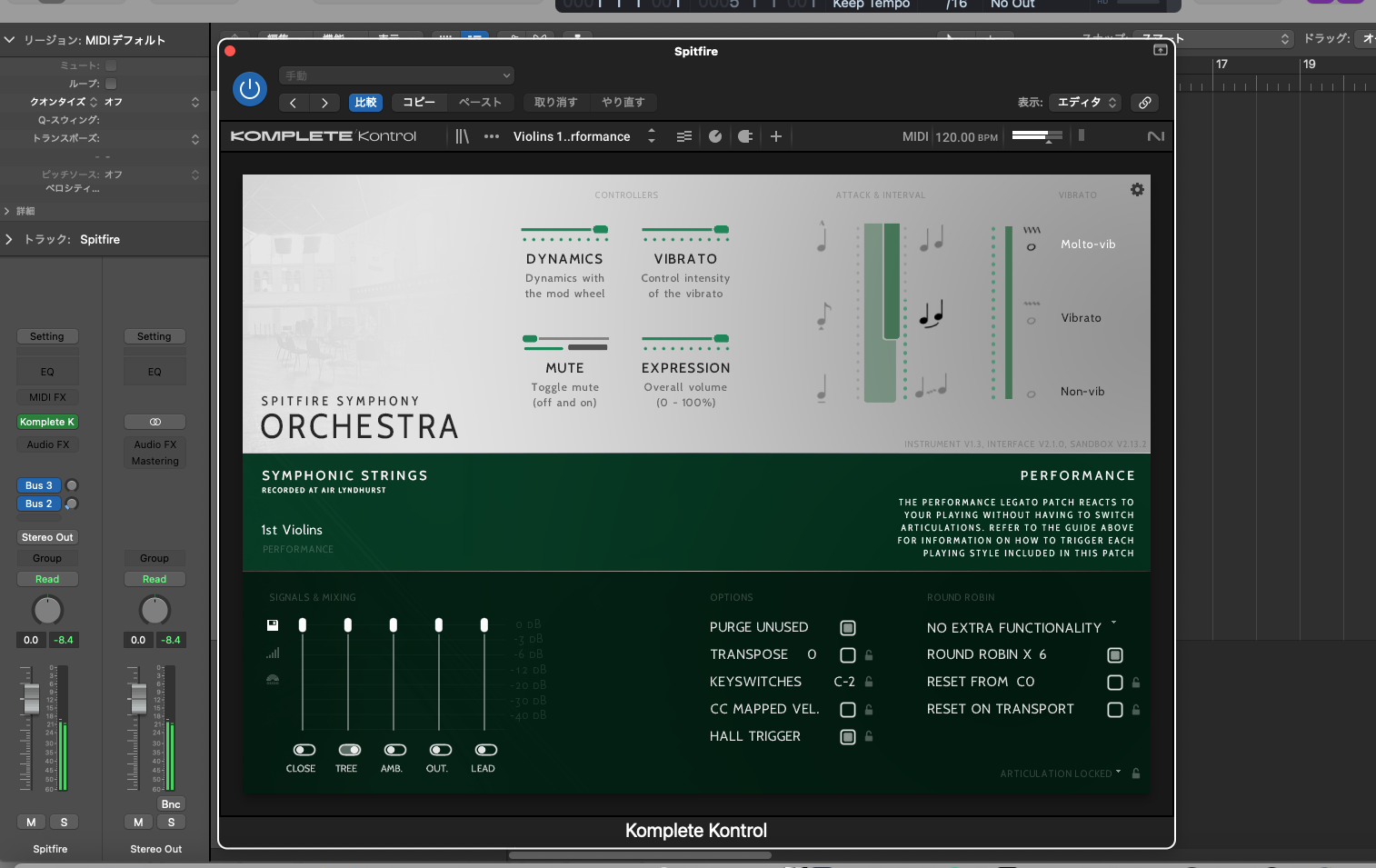This screenshot has height=868, width=1376.
Task: Toggle the plug-in power bypass button
Action: pyautogui.click(x=250, y=89)
